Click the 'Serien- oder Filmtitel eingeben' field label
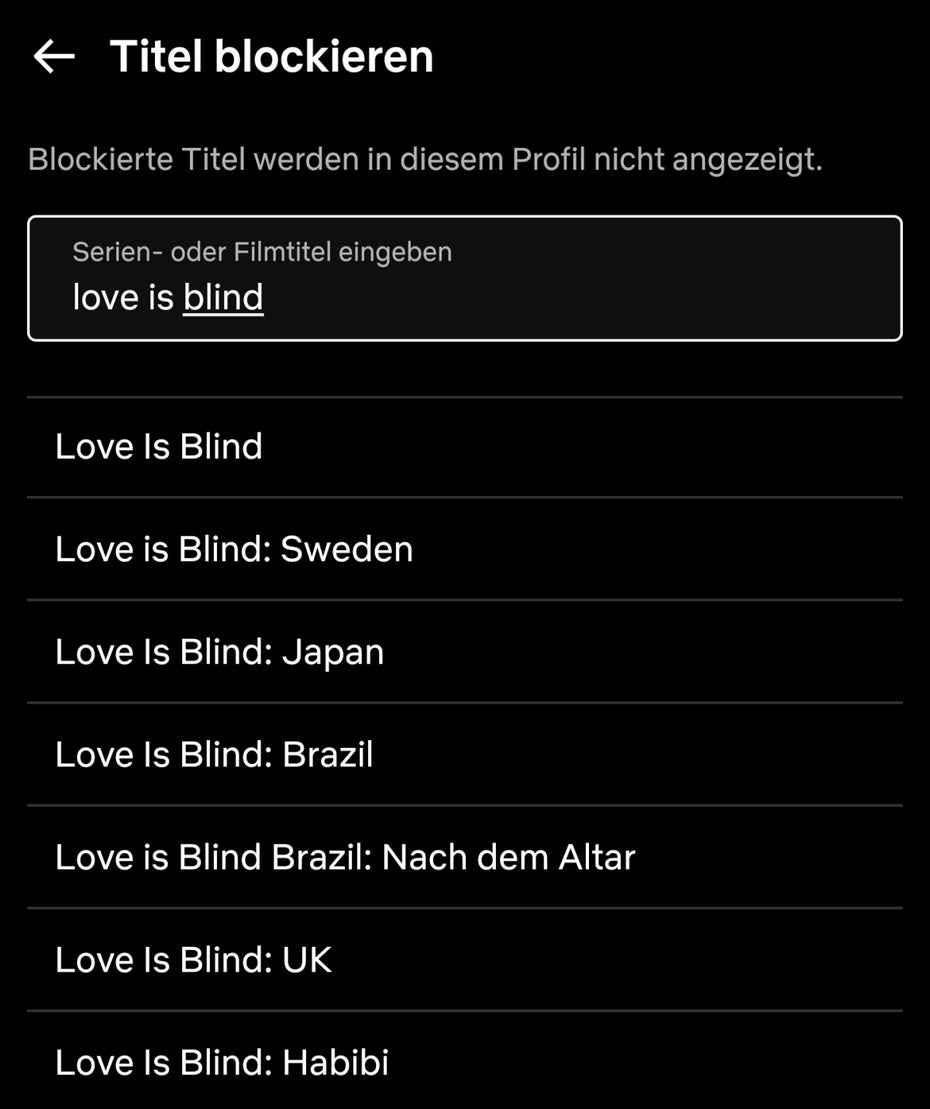Viewport: 930px width, 1109px height. tap(262, 252)
